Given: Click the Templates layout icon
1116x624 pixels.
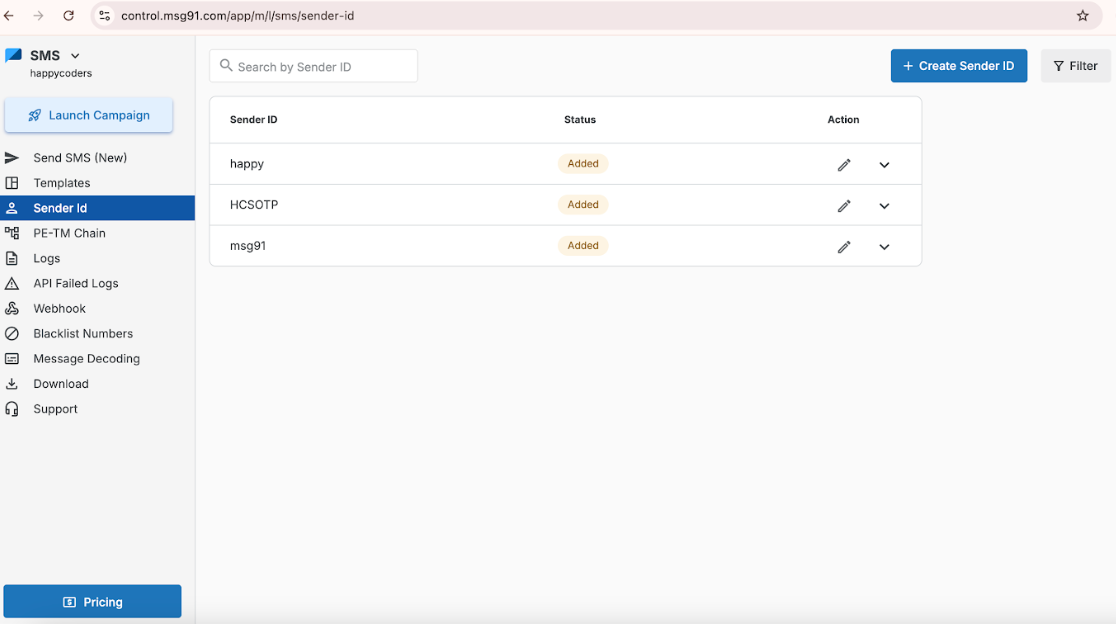Looking at the screenshot, I should [x=12, y=183].
